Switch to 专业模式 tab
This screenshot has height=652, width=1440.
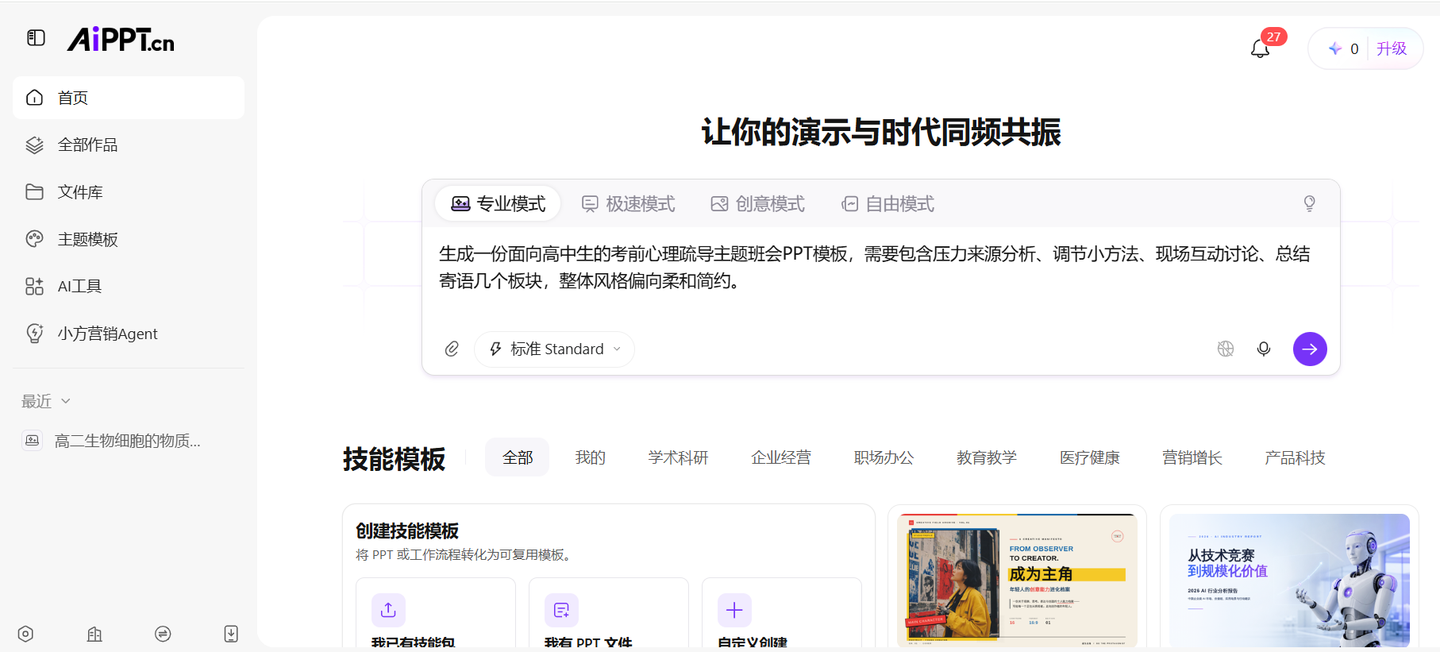click(x=498, y=204)
